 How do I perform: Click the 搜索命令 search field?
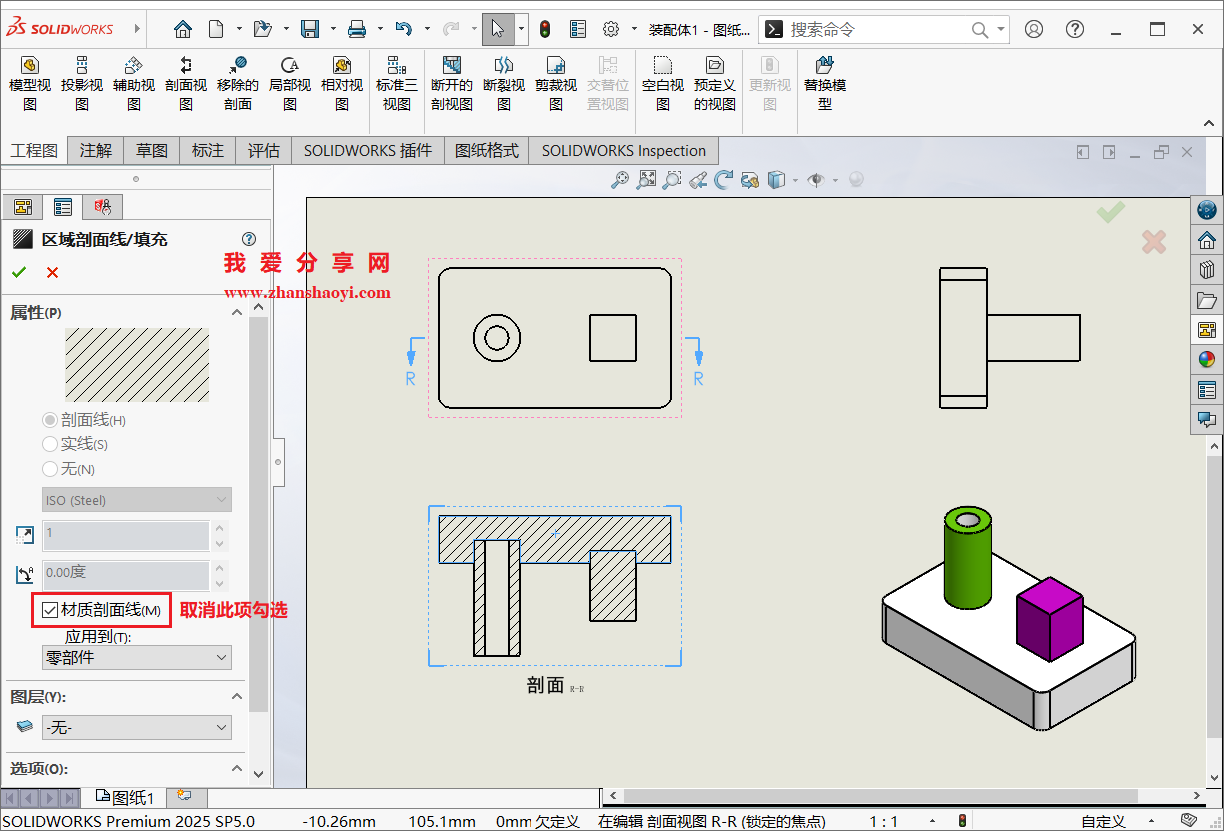pos(884,29)
